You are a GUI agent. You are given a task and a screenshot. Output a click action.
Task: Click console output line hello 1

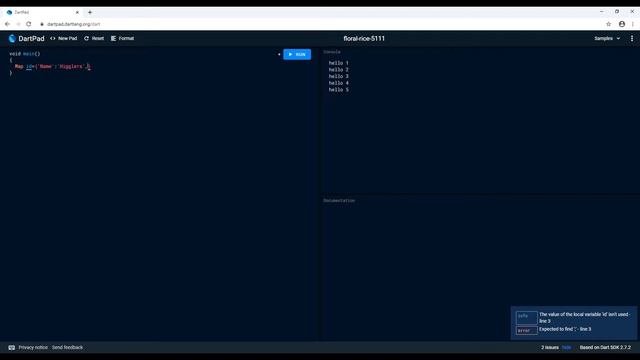click(338, 63)
